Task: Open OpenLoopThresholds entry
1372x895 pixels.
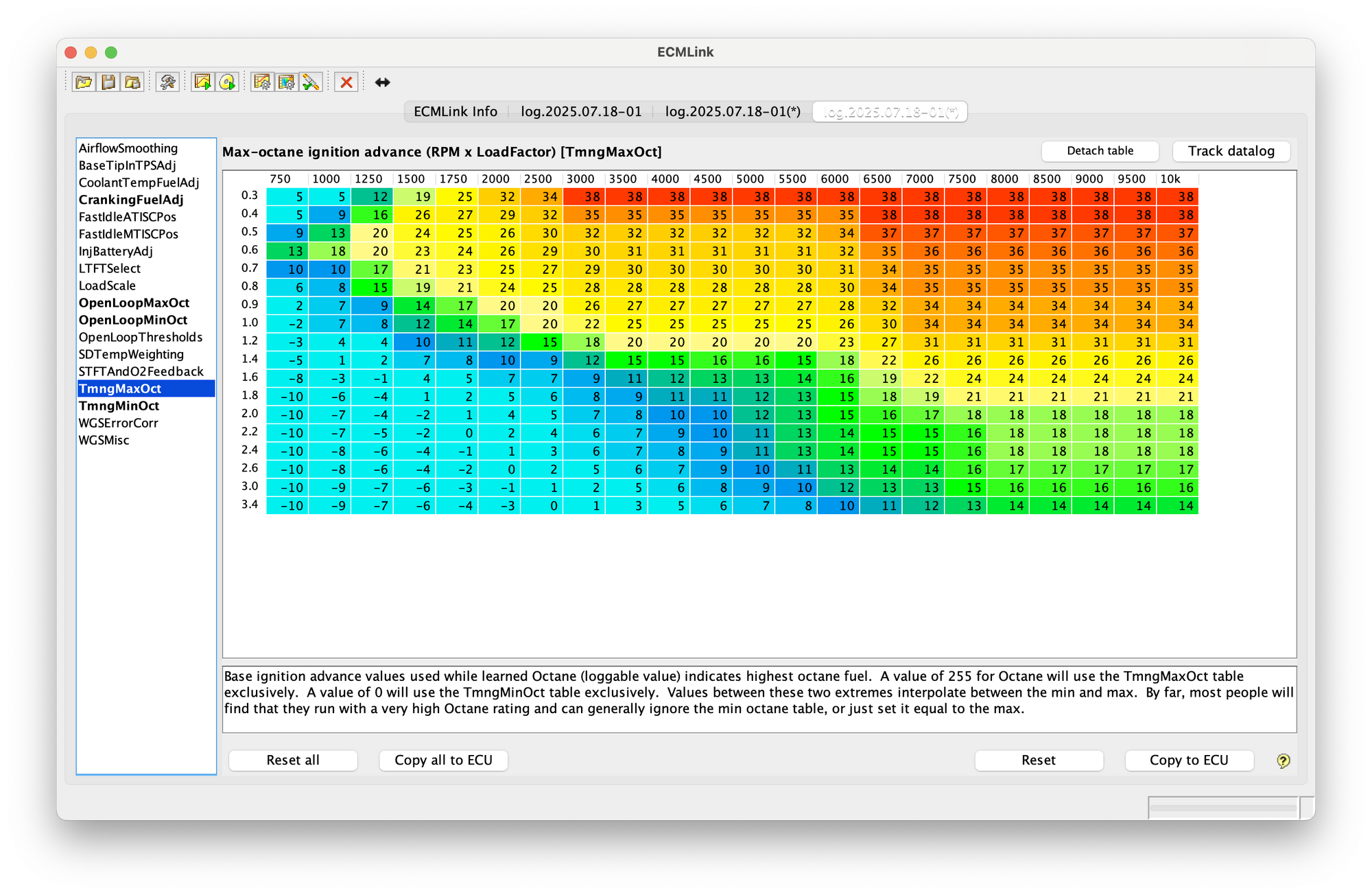Action: coord(146,337)
